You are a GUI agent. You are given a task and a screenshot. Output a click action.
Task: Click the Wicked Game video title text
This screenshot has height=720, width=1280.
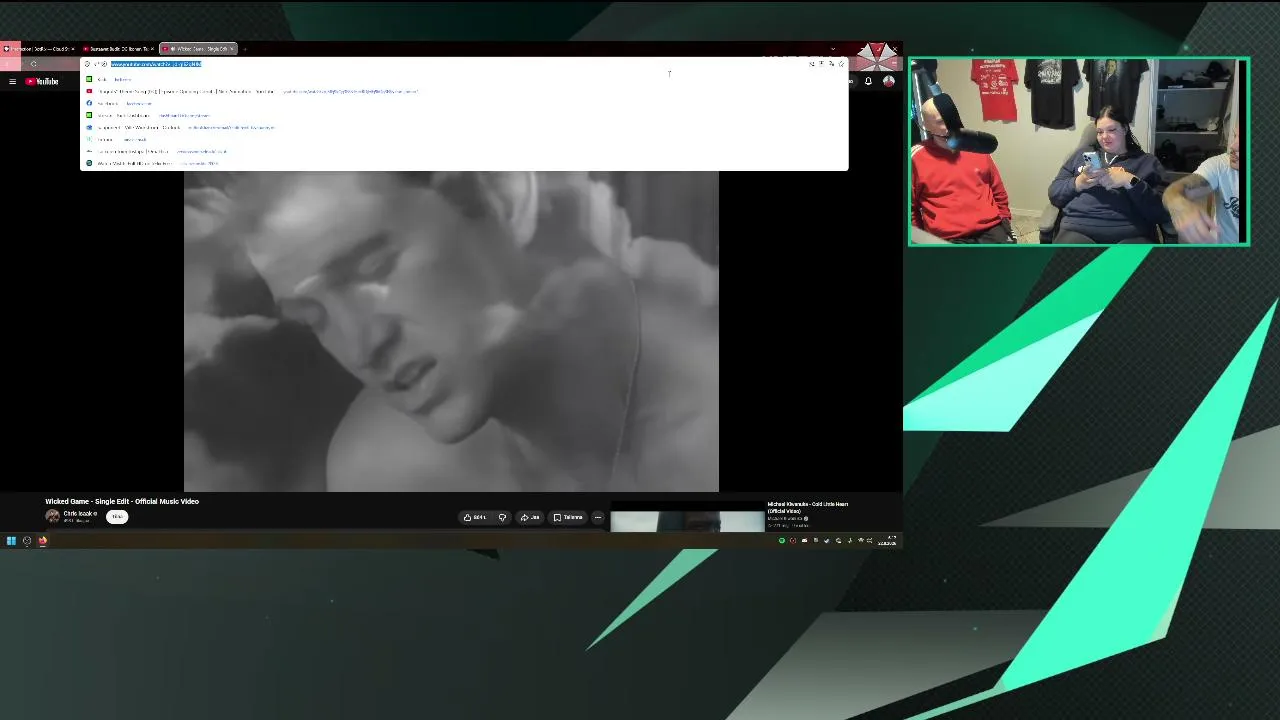click(x=122, y=501)
